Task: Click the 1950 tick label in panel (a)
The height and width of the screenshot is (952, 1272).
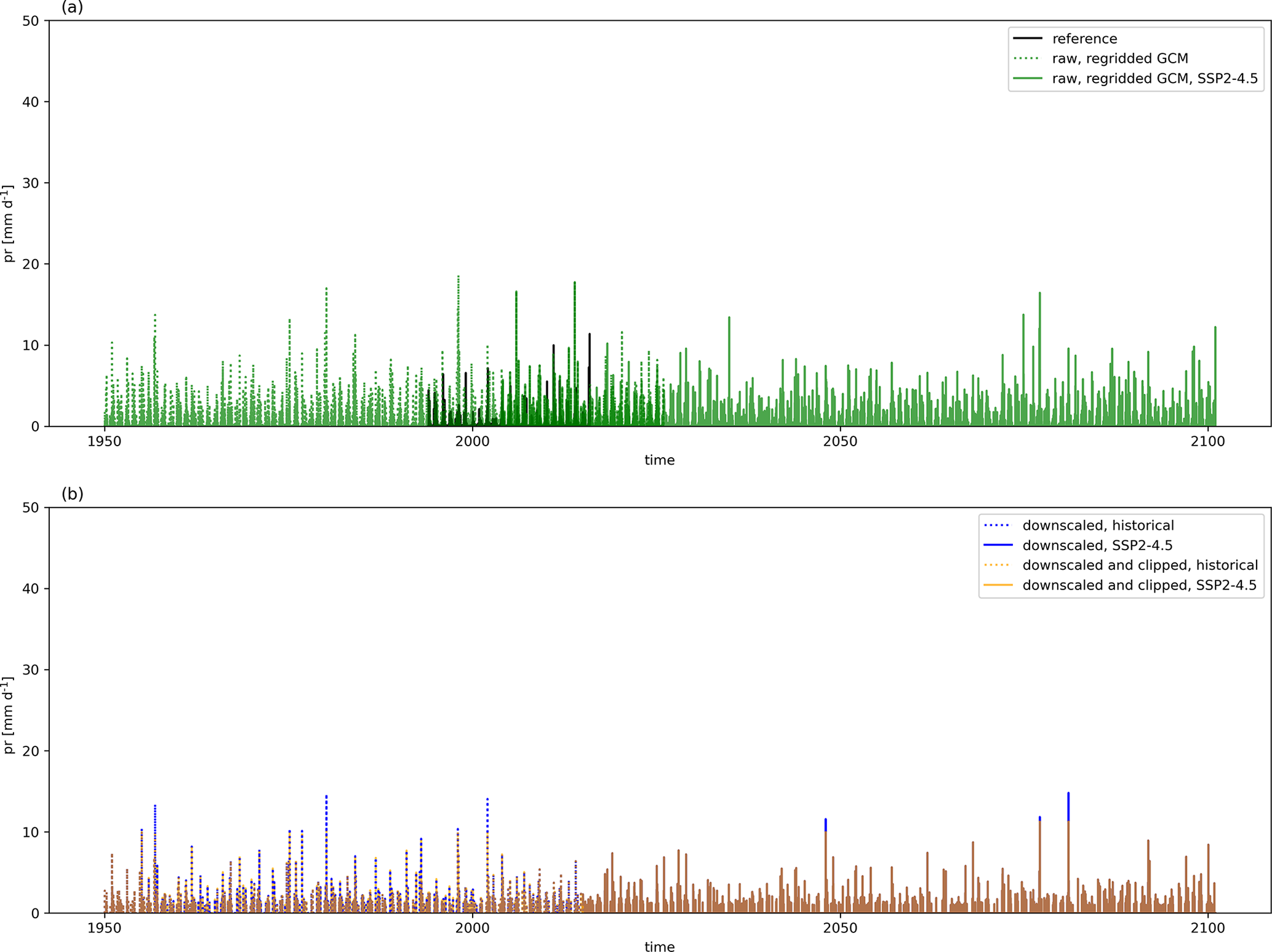Action: (104, 442)
